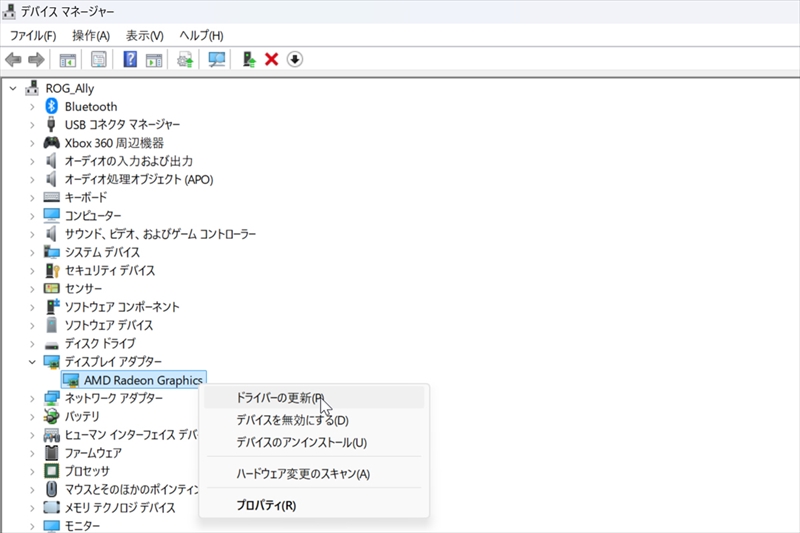Image resolution: width=800 pixels, height=533 pixels.
Task: Click the enable device green arrow icon
Action: click(248, 60)
